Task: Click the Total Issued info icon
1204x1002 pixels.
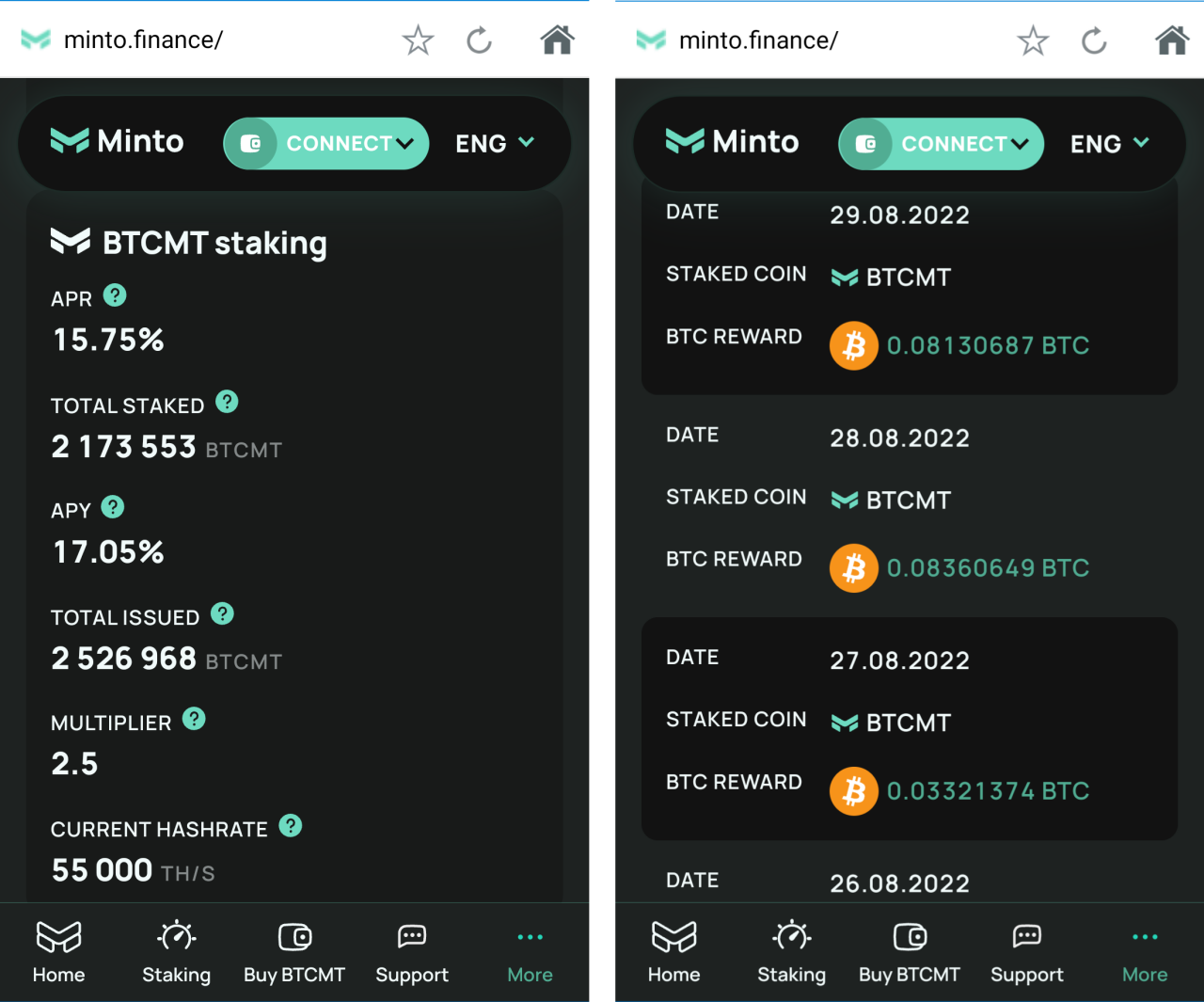Action: 222,613
